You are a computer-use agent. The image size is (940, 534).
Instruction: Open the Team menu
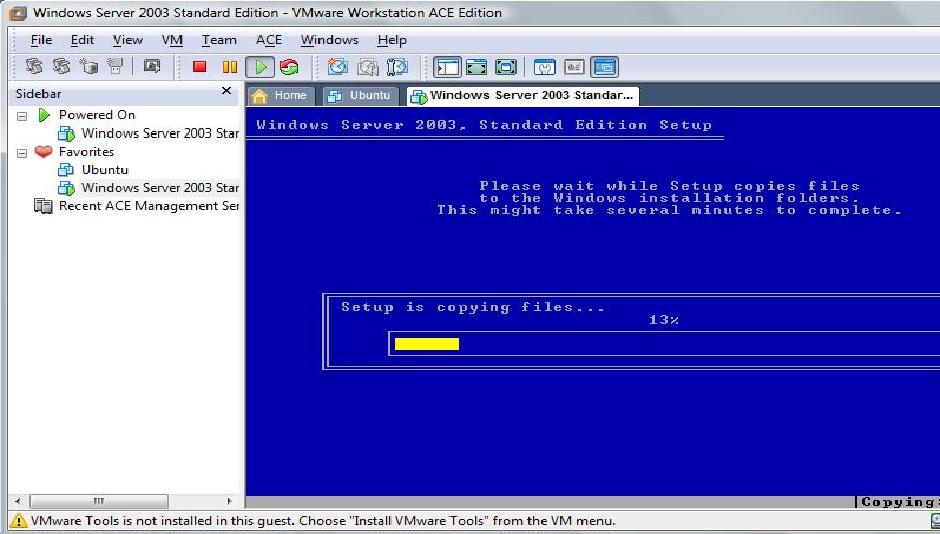tap(219, 40)
